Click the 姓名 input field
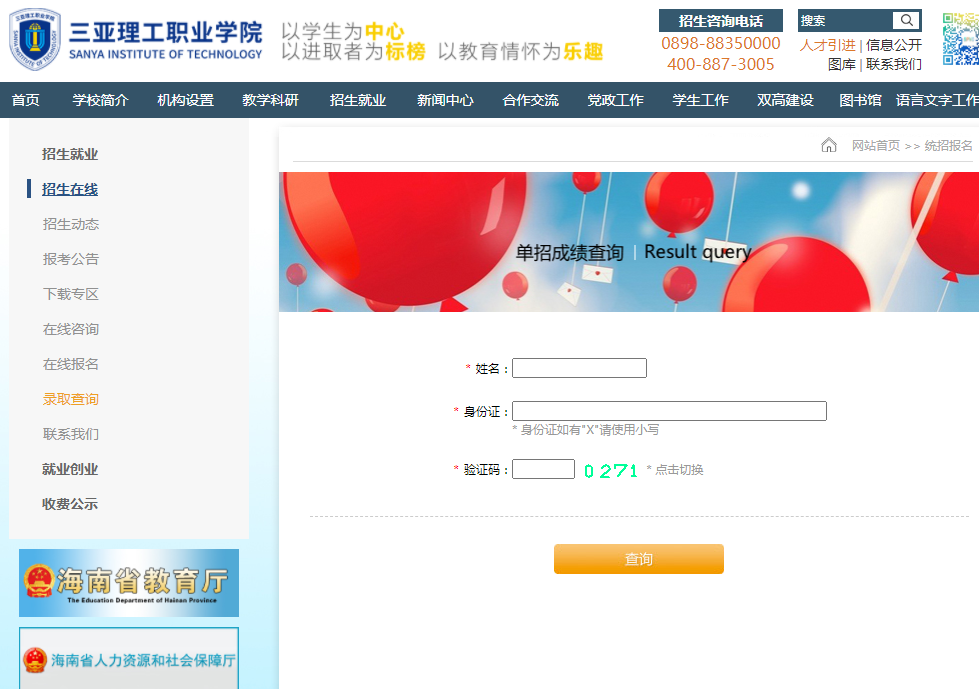This screenshot has width=979, height=689. point(579,368)
